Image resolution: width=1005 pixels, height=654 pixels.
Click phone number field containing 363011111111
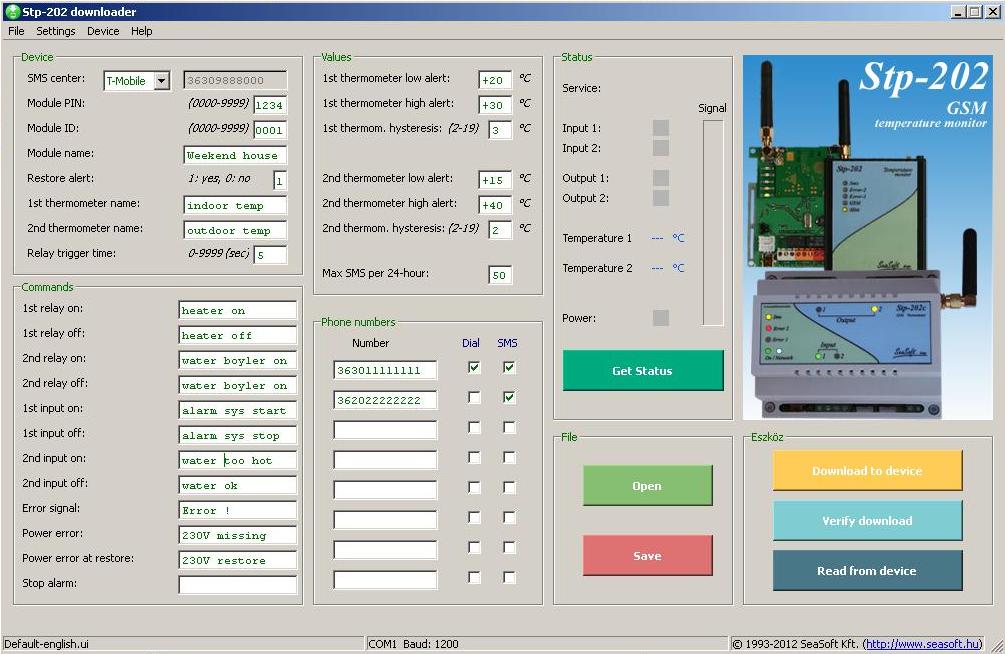[x=385, y=370]
